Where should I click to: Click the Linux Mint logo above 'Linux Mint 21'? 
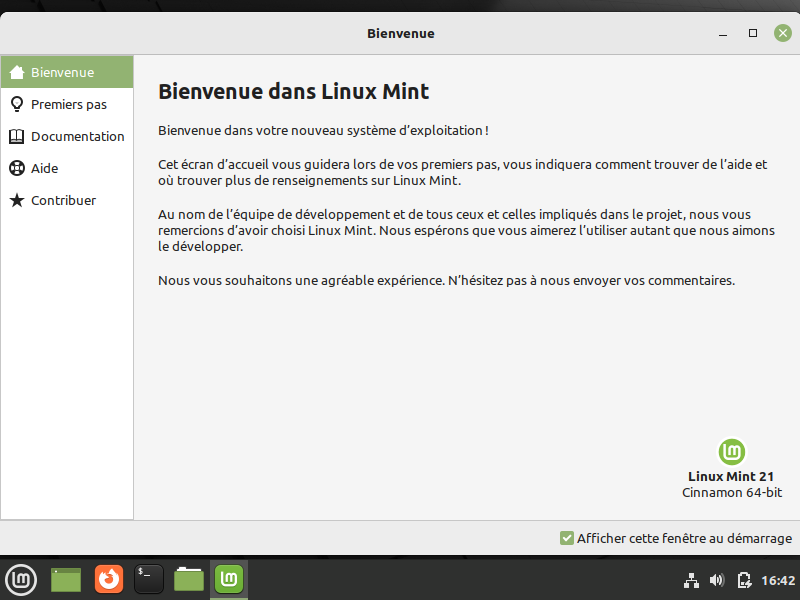click(x=731, y=452)
